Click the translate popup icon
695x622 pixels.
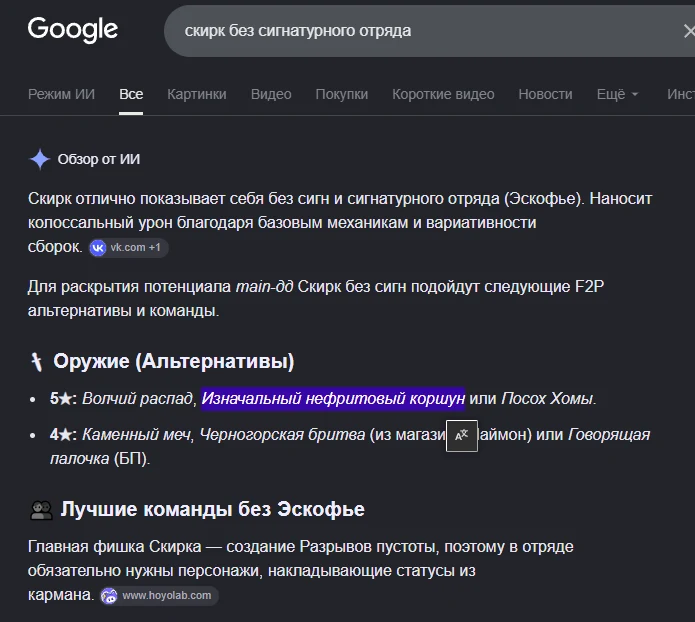point(461,436)
